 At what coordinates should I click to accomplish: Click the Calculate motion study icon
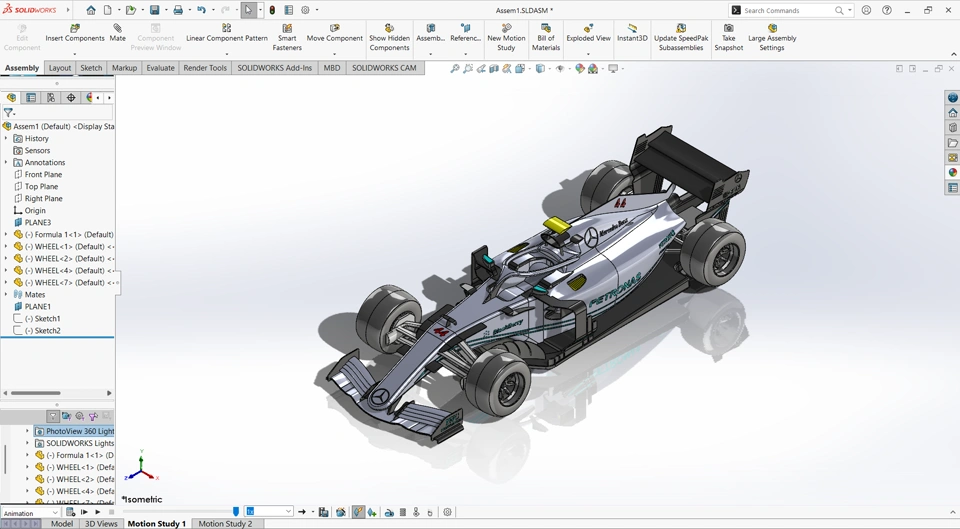(x=70, y=512)
